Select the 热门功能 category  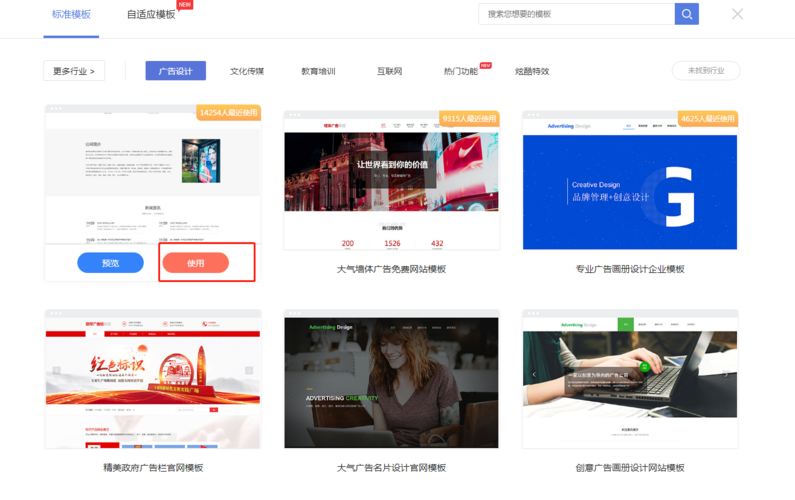point(460,71)
